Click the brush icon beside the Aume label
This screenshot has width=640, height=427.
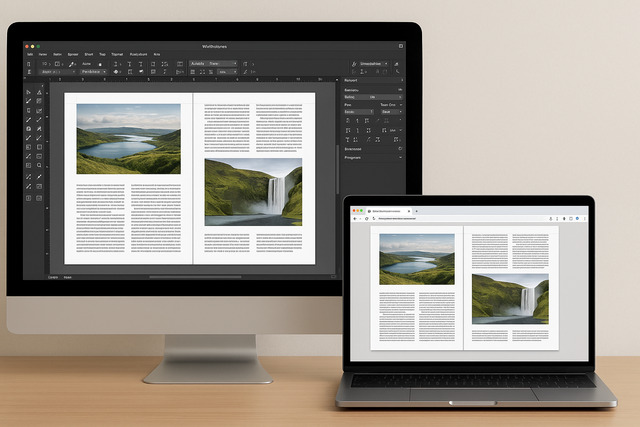tap(72, 64)
